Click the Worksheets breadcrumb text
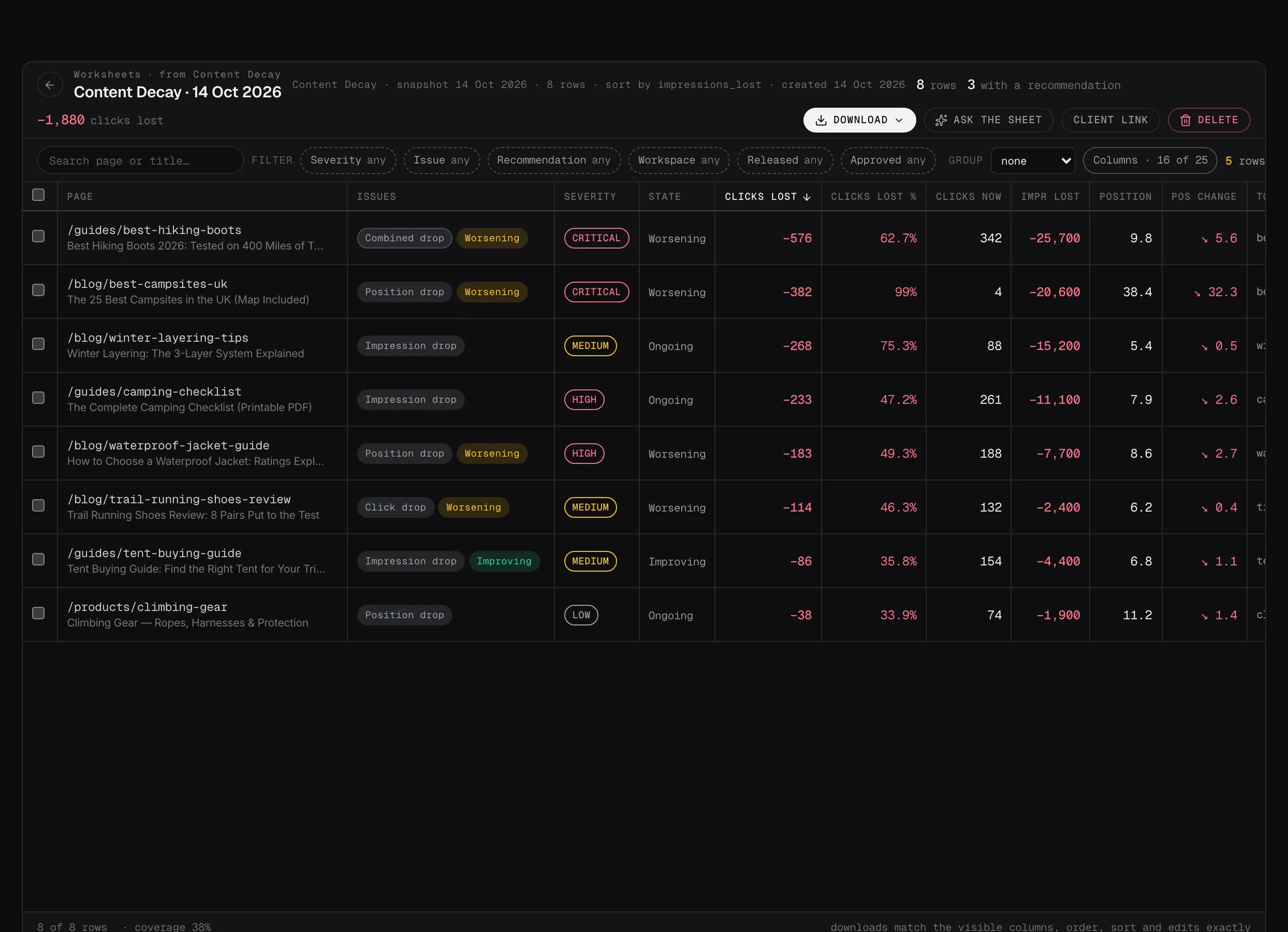 tap(107, 74)
